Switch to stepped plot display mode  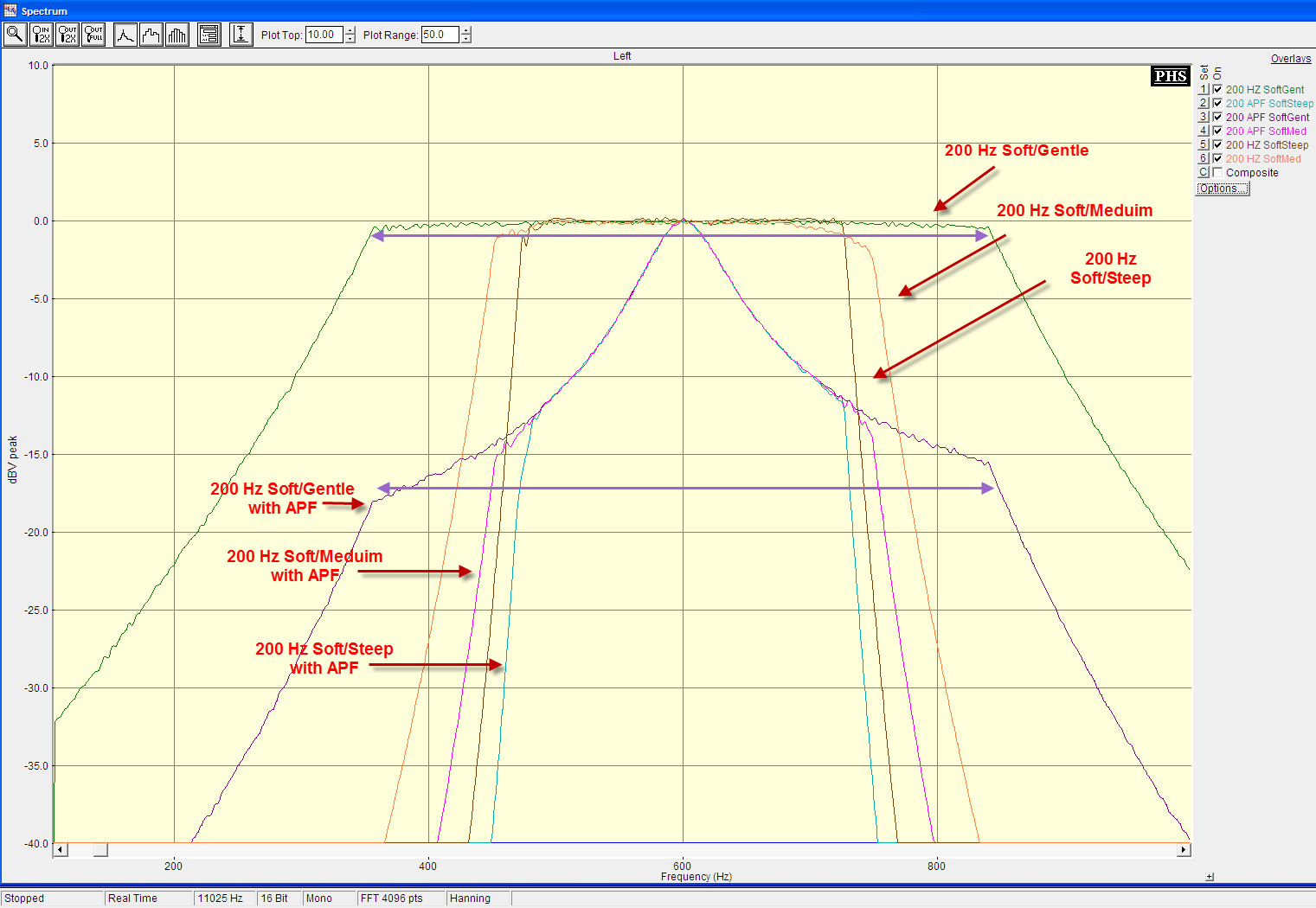click(x=151, y=35)
